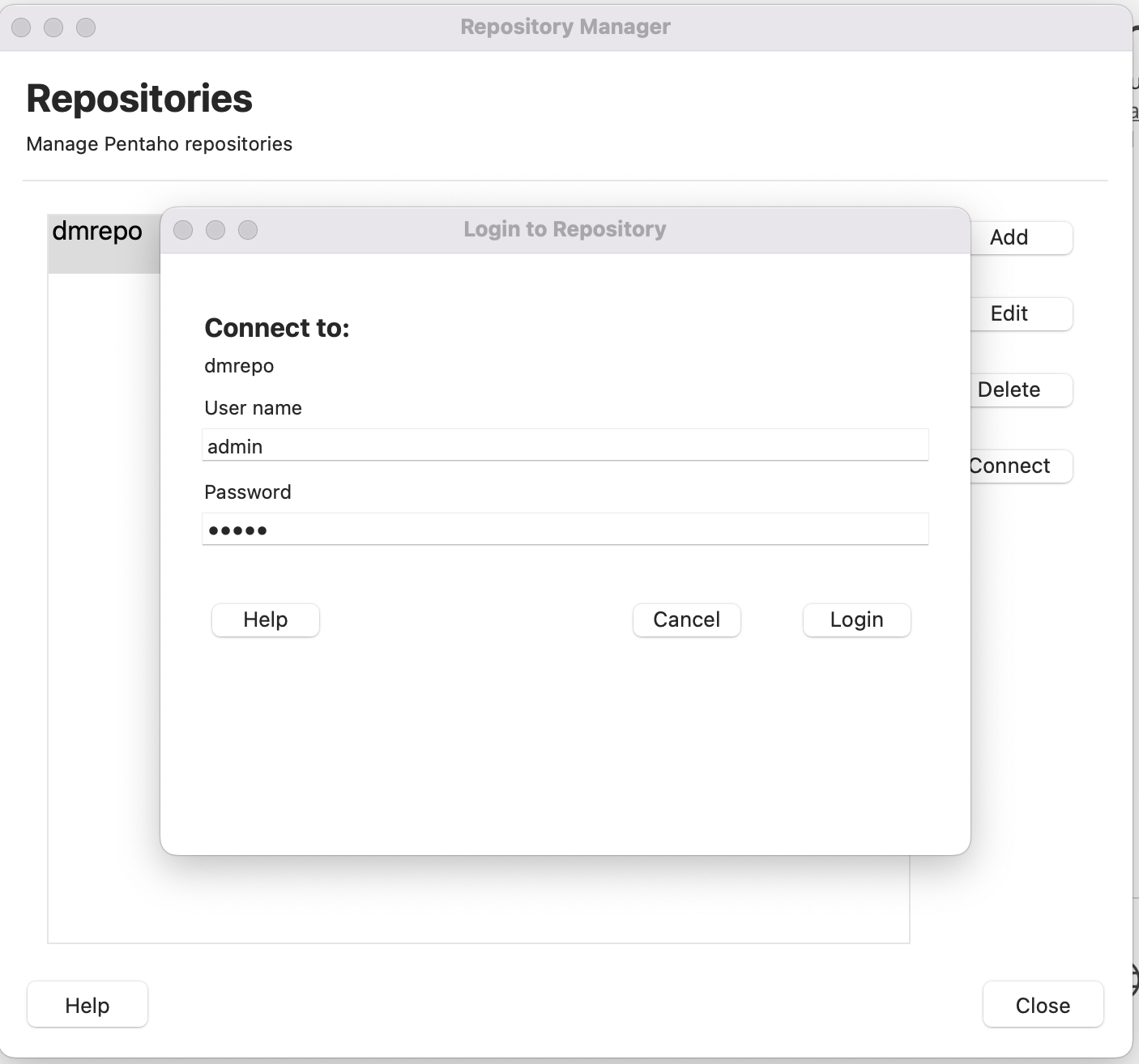
Task: Minimize the Login to Repository window
Action: [x=215, y=231]
